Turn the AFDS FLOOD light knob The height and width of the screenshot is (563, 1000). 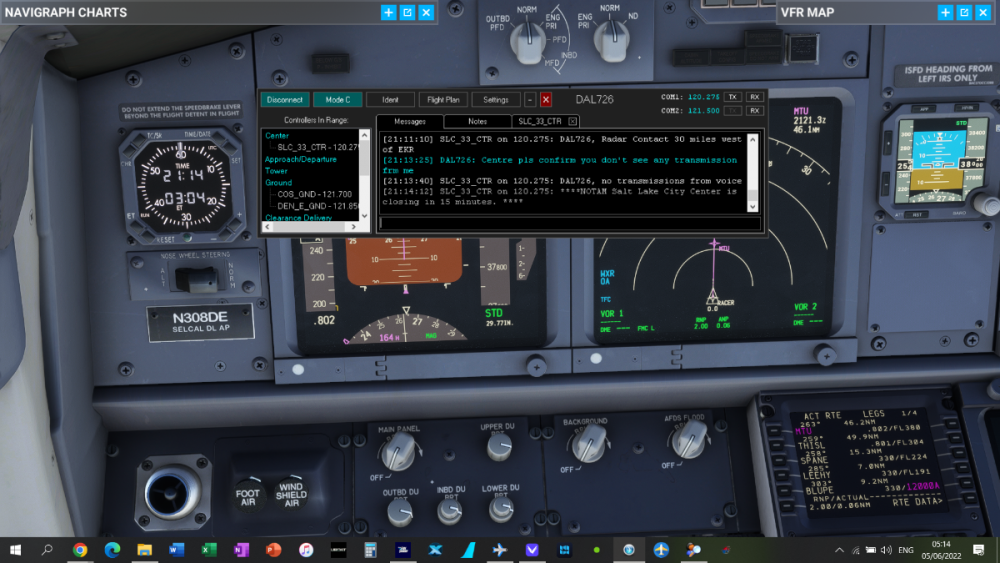pos(690,440)
